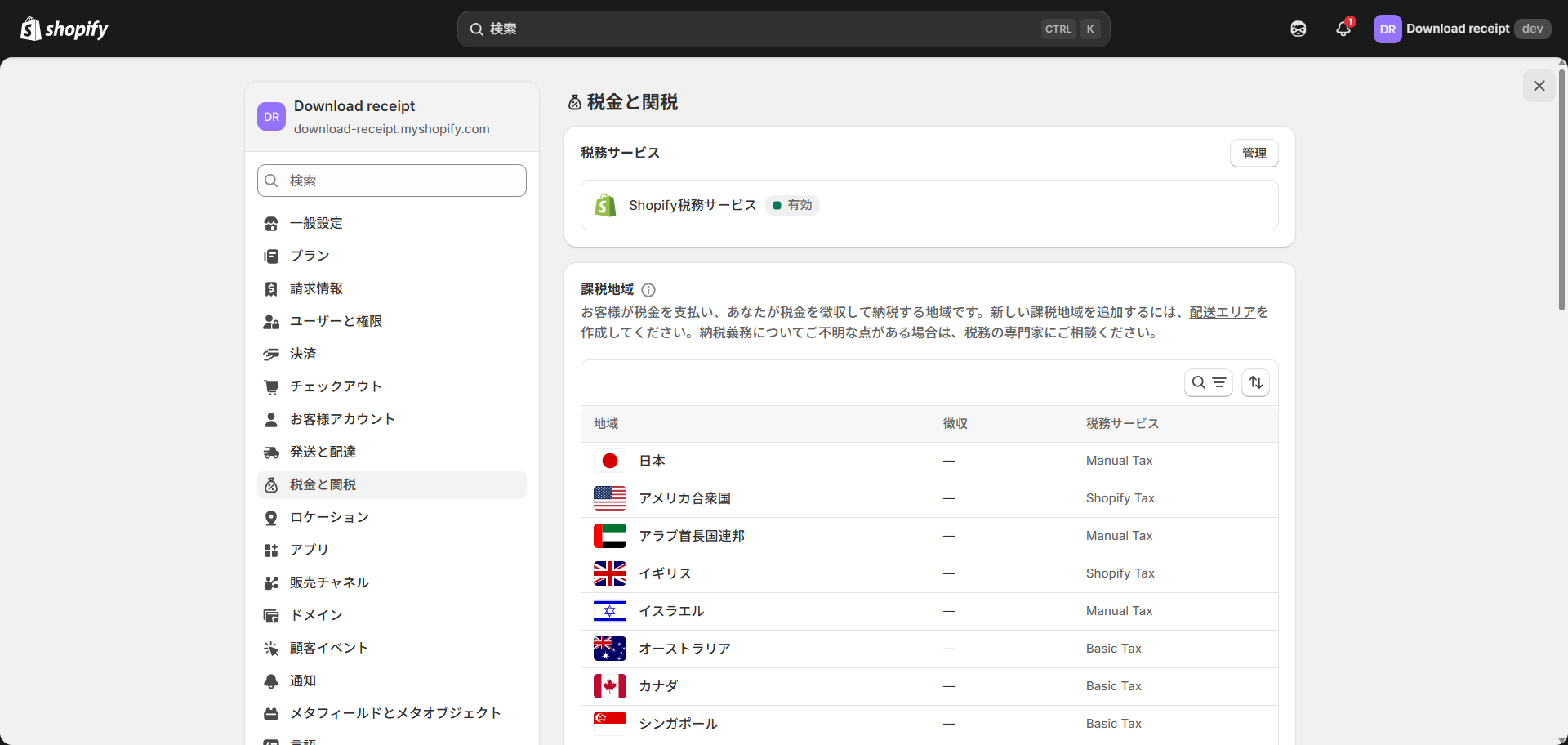The height and width of the screenshot is (745, 1568).
Task: Click the 税務サービス column header
Action: [1122, 423]
